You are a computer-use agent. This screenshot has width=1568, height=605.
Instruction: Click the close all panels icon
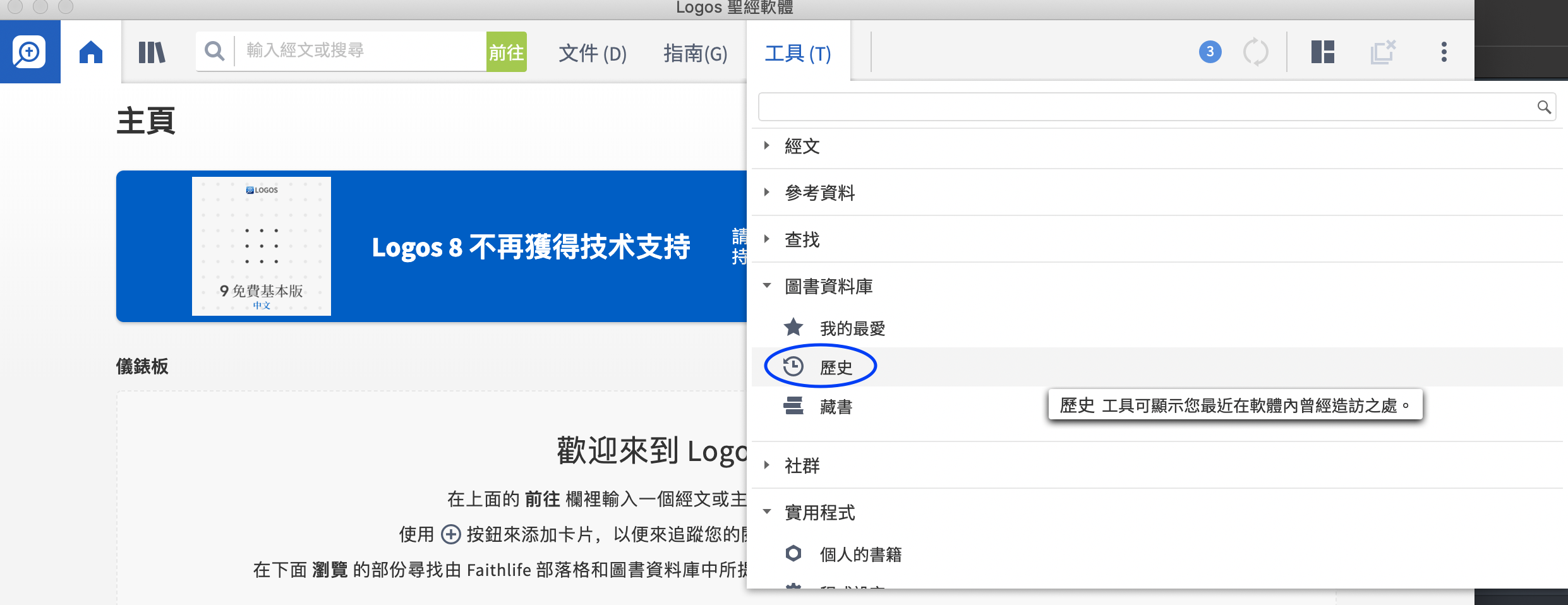(x=1383, y=52)
